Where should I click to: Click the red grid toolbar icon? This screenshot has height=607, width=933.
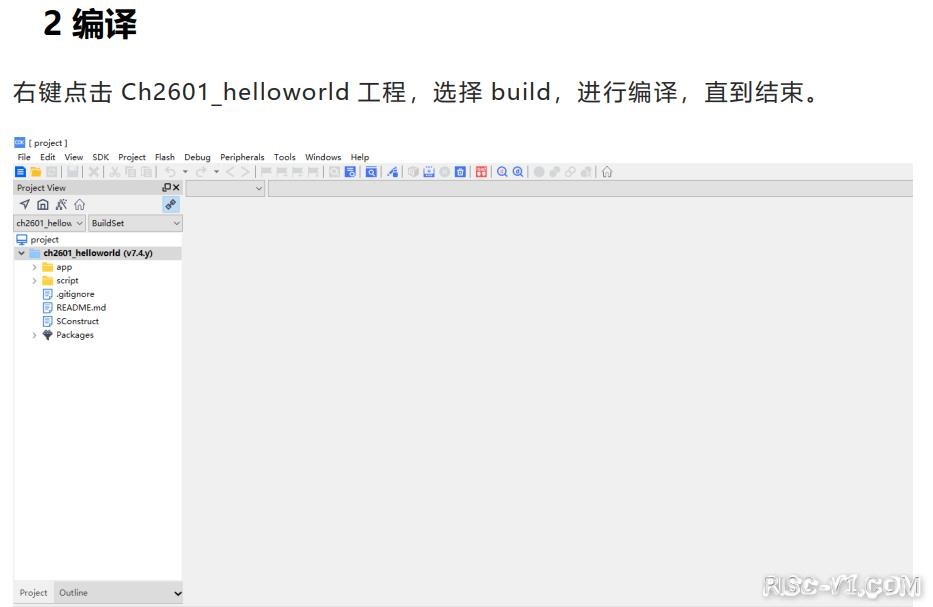[481, 172]
